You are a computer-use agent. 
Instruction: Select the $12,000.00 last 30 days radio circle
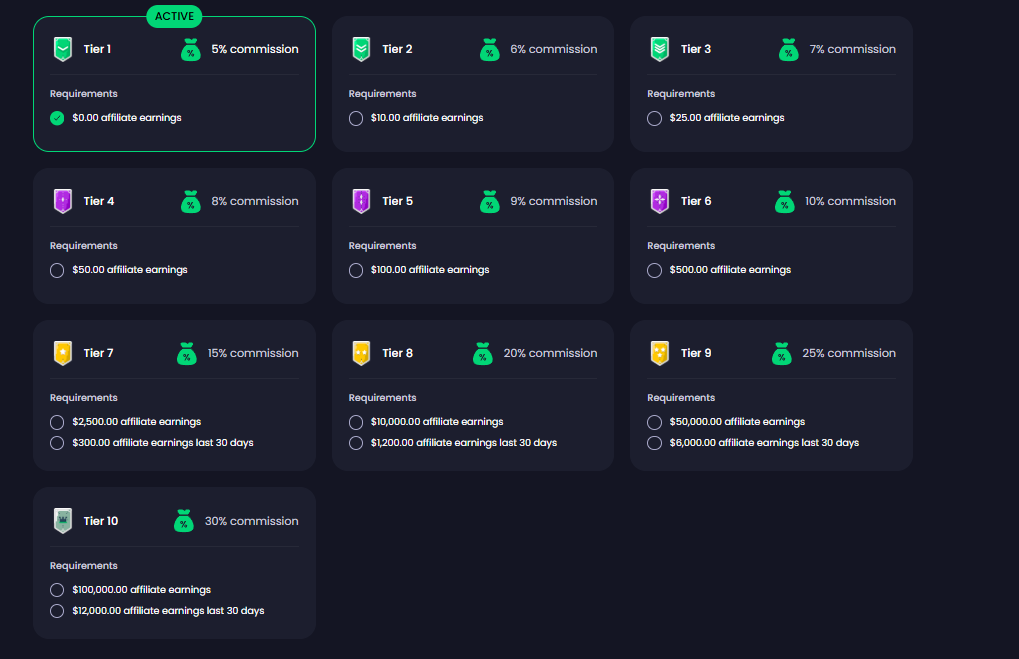click(57, 611)
